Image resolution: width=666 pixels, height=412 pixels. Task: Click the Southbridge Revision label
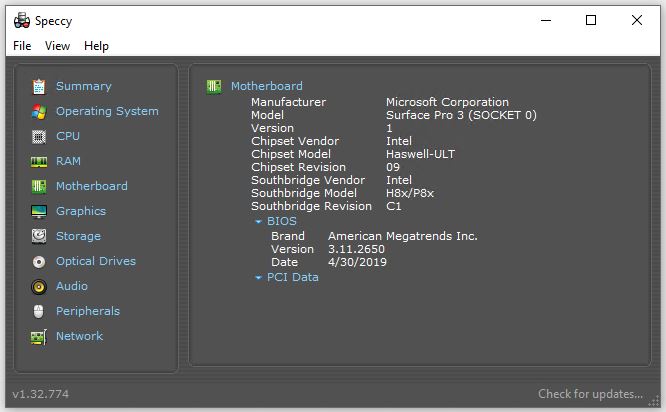[x=311, y=206]
